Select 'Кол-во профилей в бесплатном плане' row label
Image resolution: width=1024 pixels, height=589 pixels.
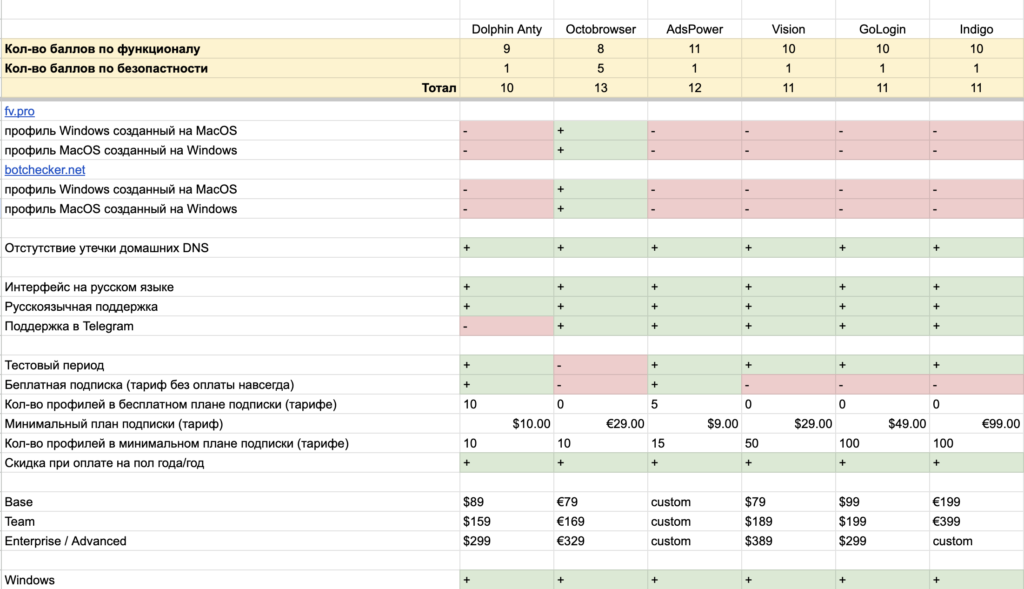[170, 405]
